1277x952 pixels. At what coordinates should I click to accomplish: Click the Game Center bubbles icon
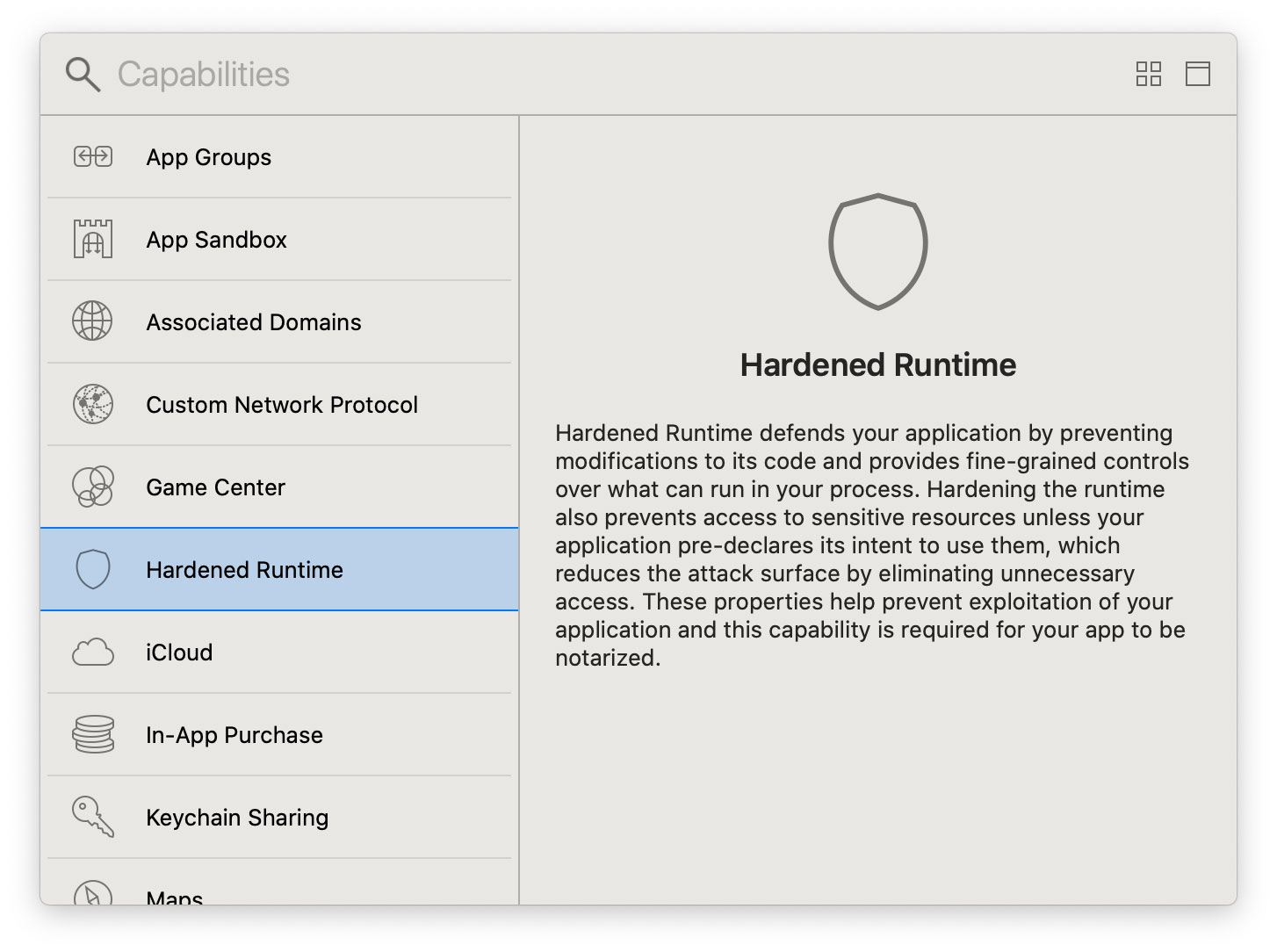[x=92, y=486]
